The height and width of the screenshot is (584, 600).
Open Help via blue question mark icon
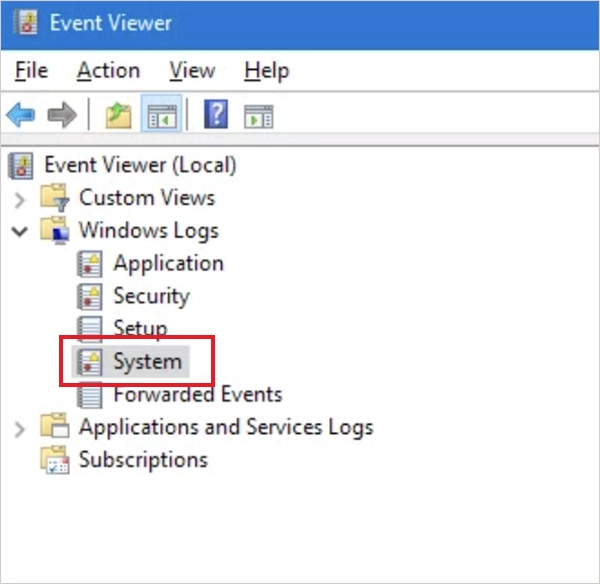click(x=216, y=114)
